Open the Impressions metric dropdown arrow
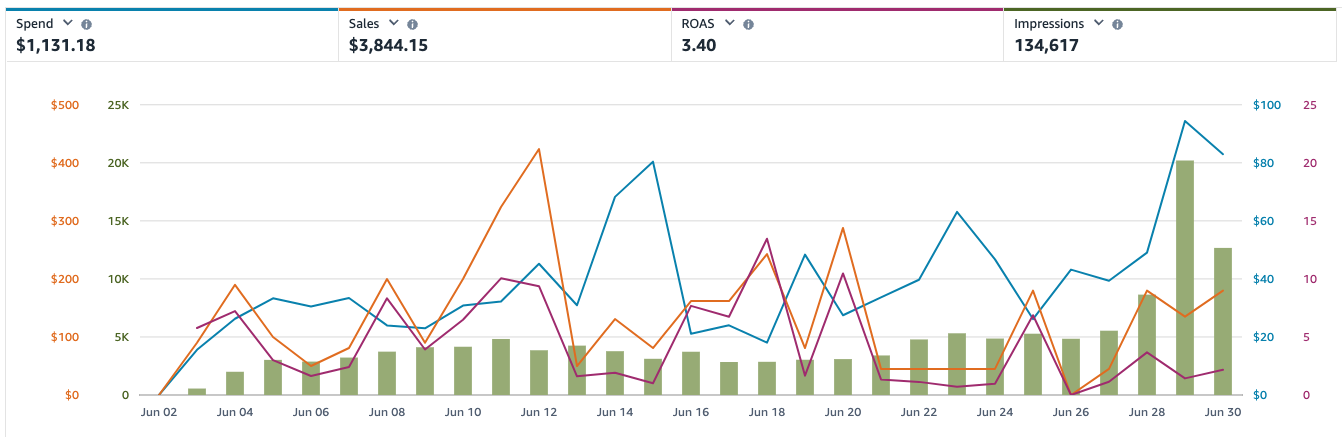This screenshot has height=437, width=1342. 1098,23
